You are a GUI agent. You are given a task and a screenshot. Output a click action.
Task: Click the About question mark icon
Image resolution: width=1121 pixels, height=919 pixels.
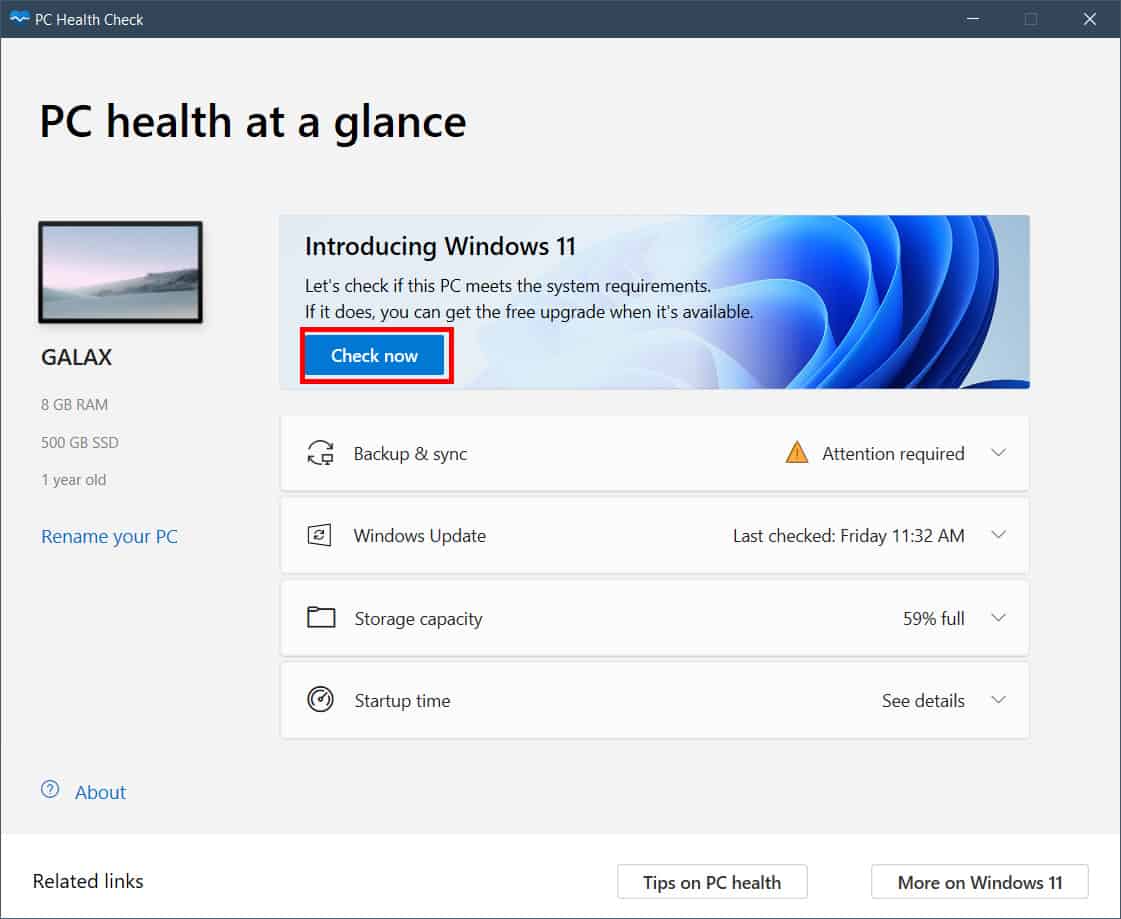(50, 790)
